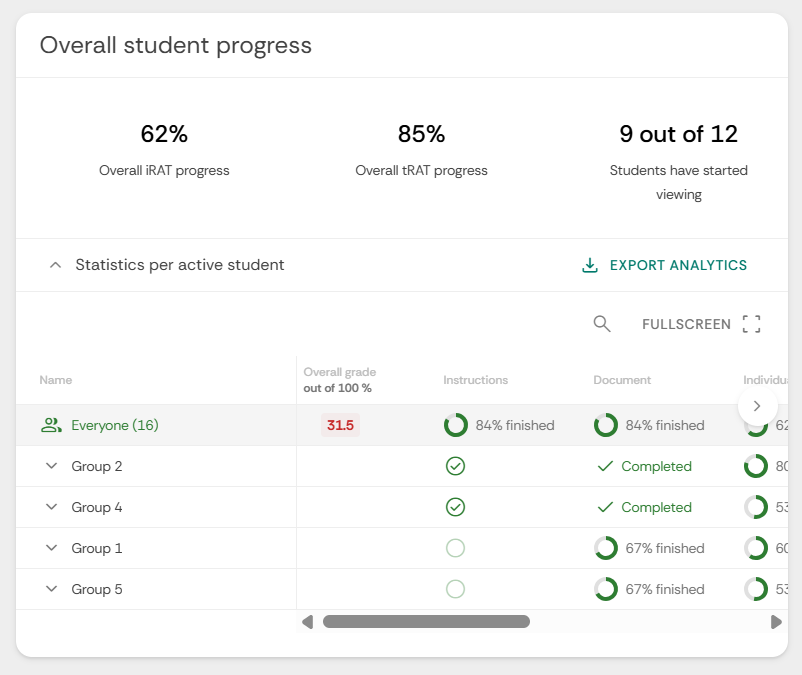Click the search magnifier icon
Screen dimensions: 802x675
point(602,324)
